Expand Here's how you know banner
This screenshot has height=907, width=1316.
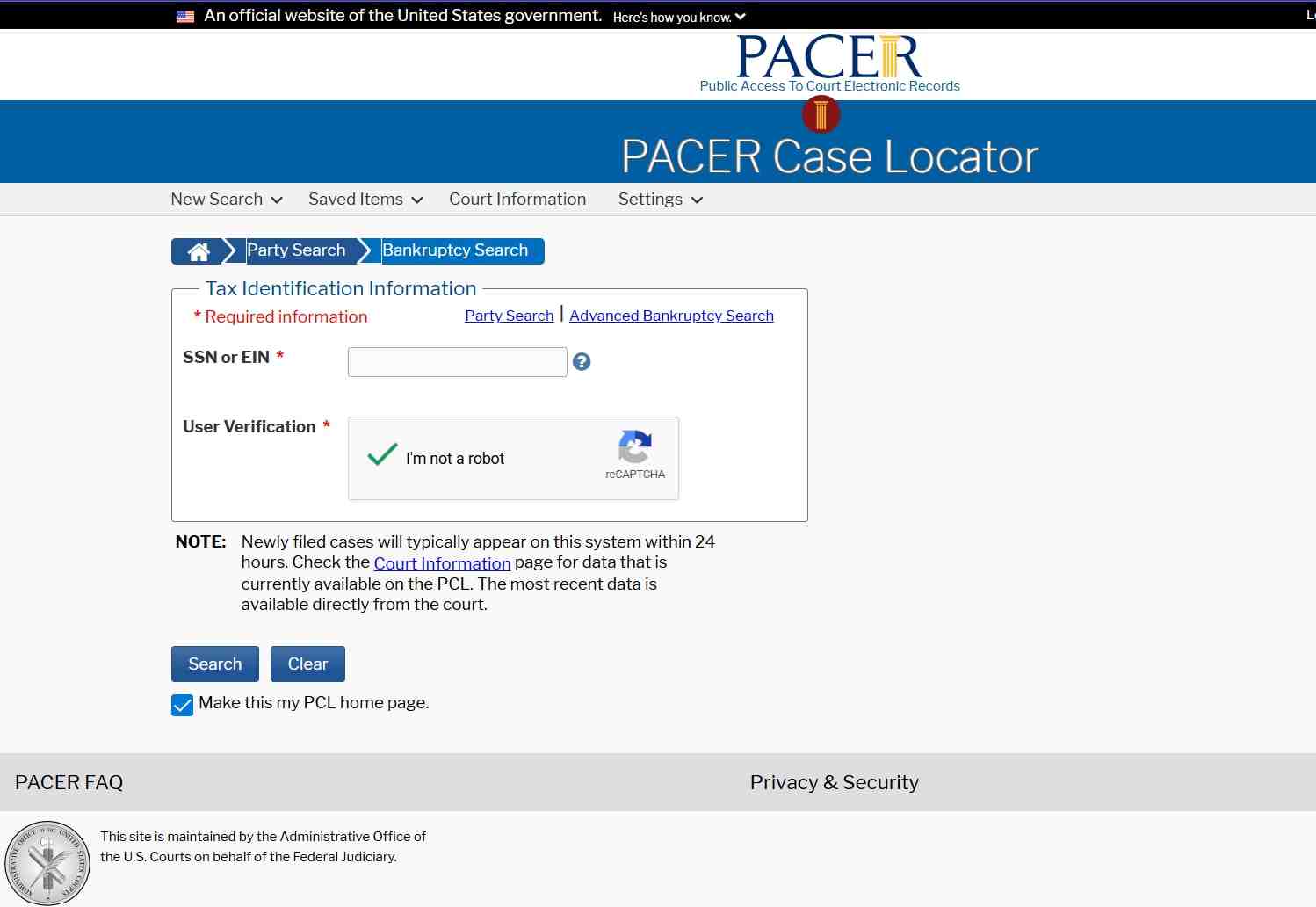(x=679, y=17)
